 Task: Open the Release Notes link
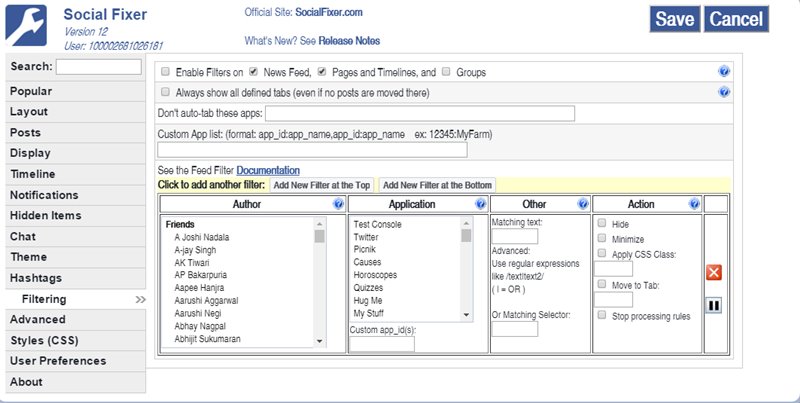(349, 41)
